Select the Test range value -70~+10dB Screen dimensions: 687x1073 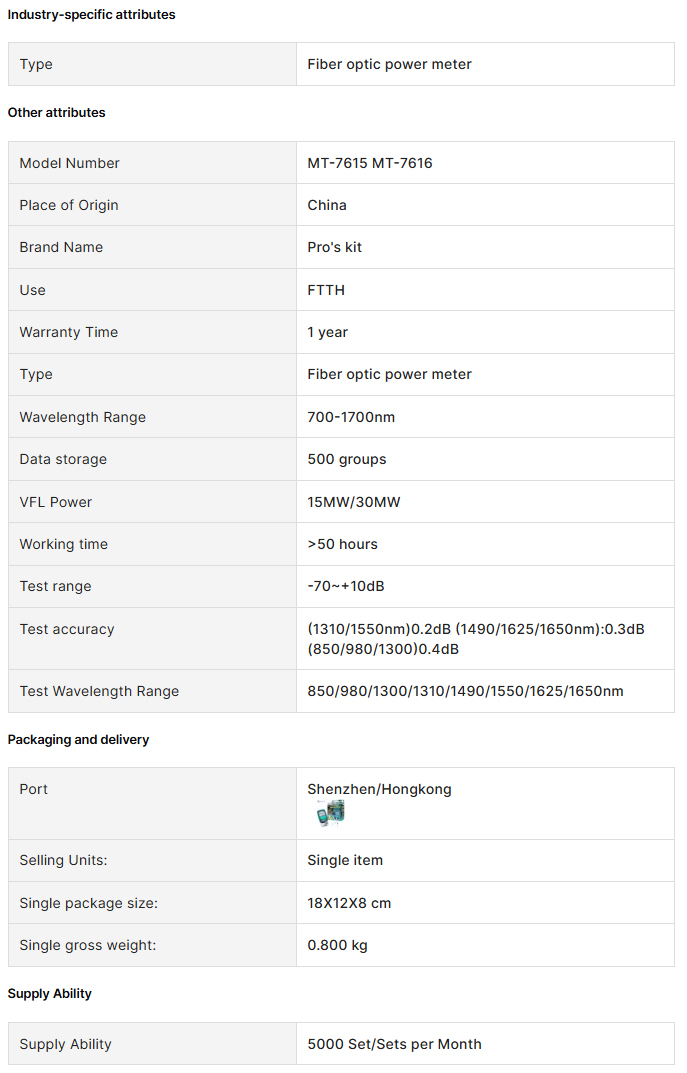[346, 586]
